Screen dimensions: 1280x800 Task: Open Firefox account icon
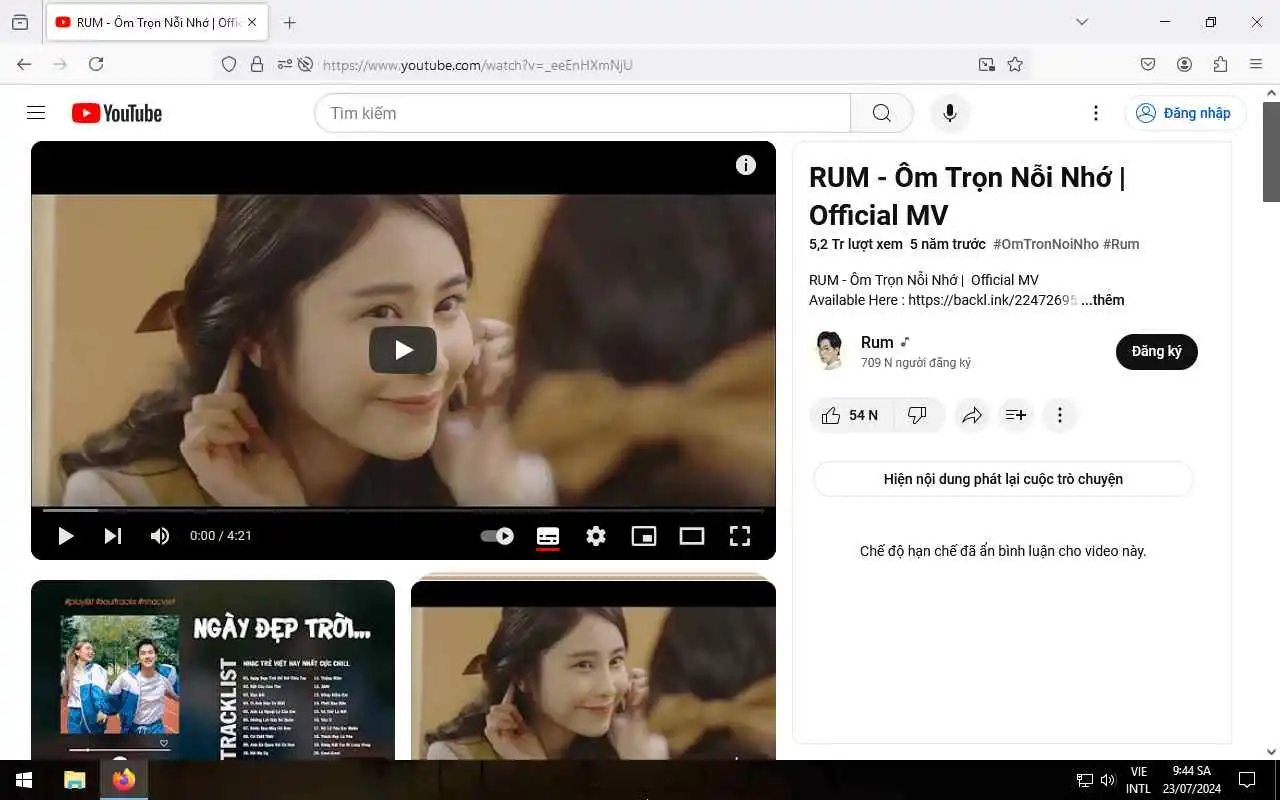pyautogui.click(x=1184, y=64)
